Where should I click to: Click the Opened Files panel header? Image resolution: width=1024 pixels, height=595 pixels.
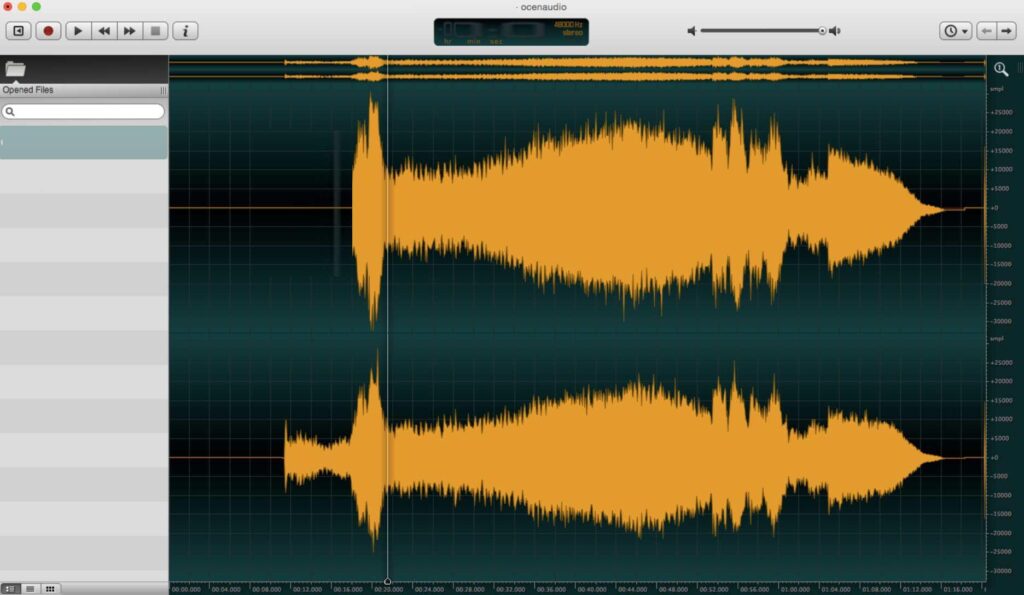point(84,90)
